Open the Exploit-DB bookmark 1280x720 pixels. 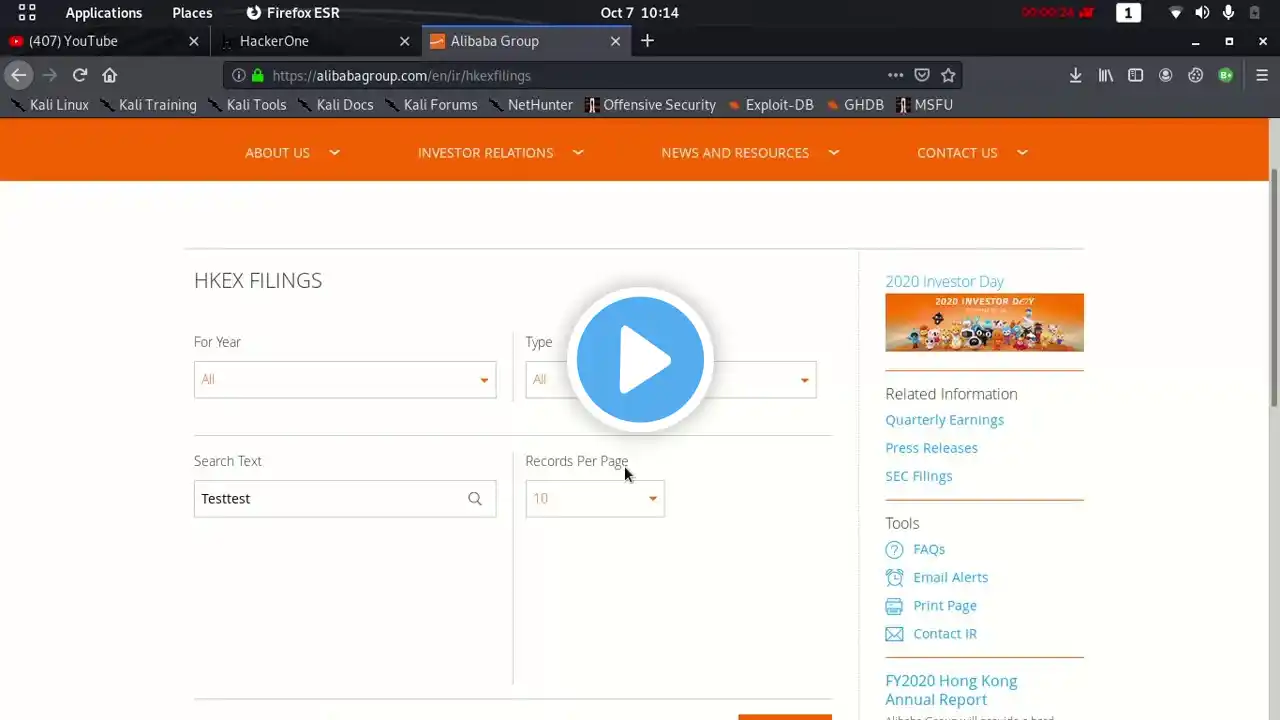(770, 105)
